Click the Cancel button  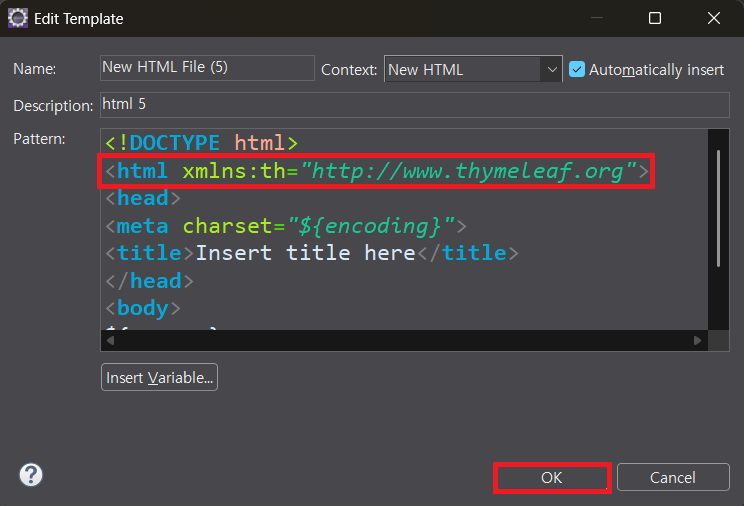point(673,477)
